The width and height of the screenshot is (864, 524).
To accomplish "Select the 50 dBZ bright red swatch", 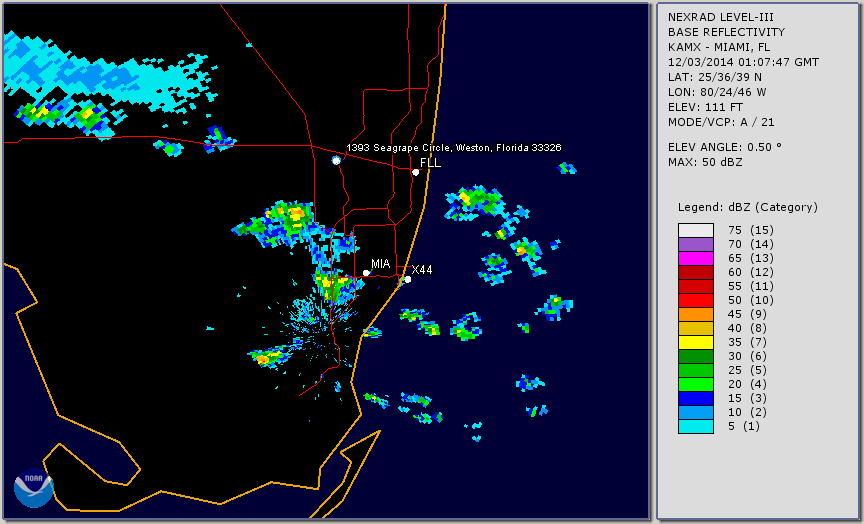I will pyautogui.click(x=696, y=300).
